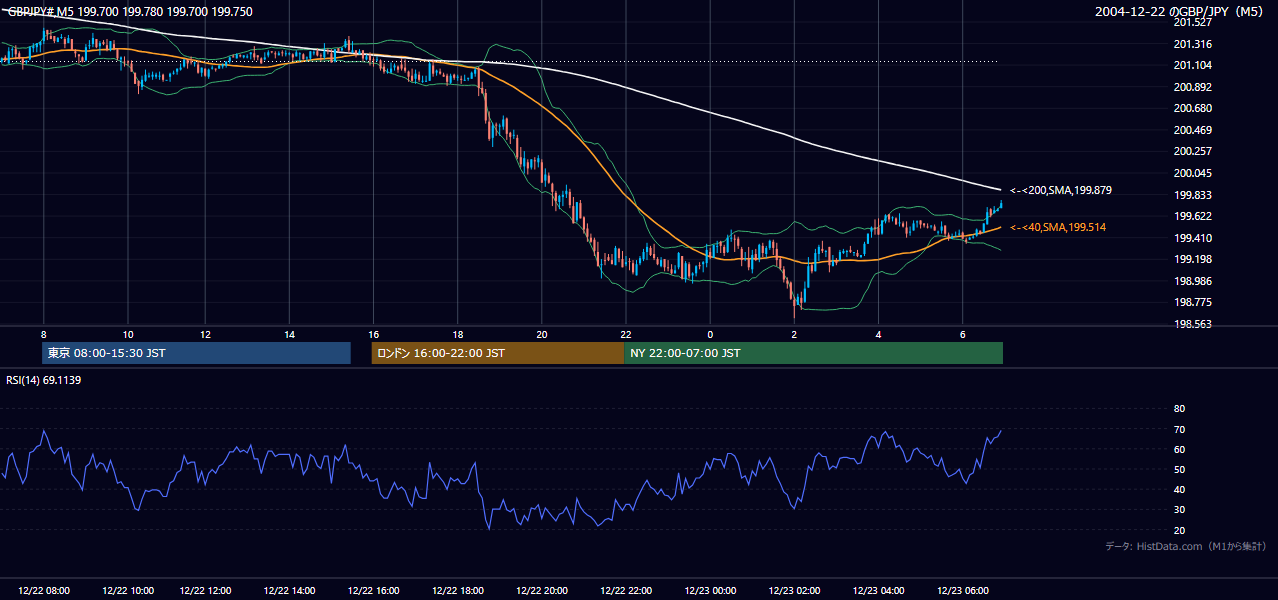
Task: Click the 40,SMA,199.514 moving average label
Action: [1058, 228]
